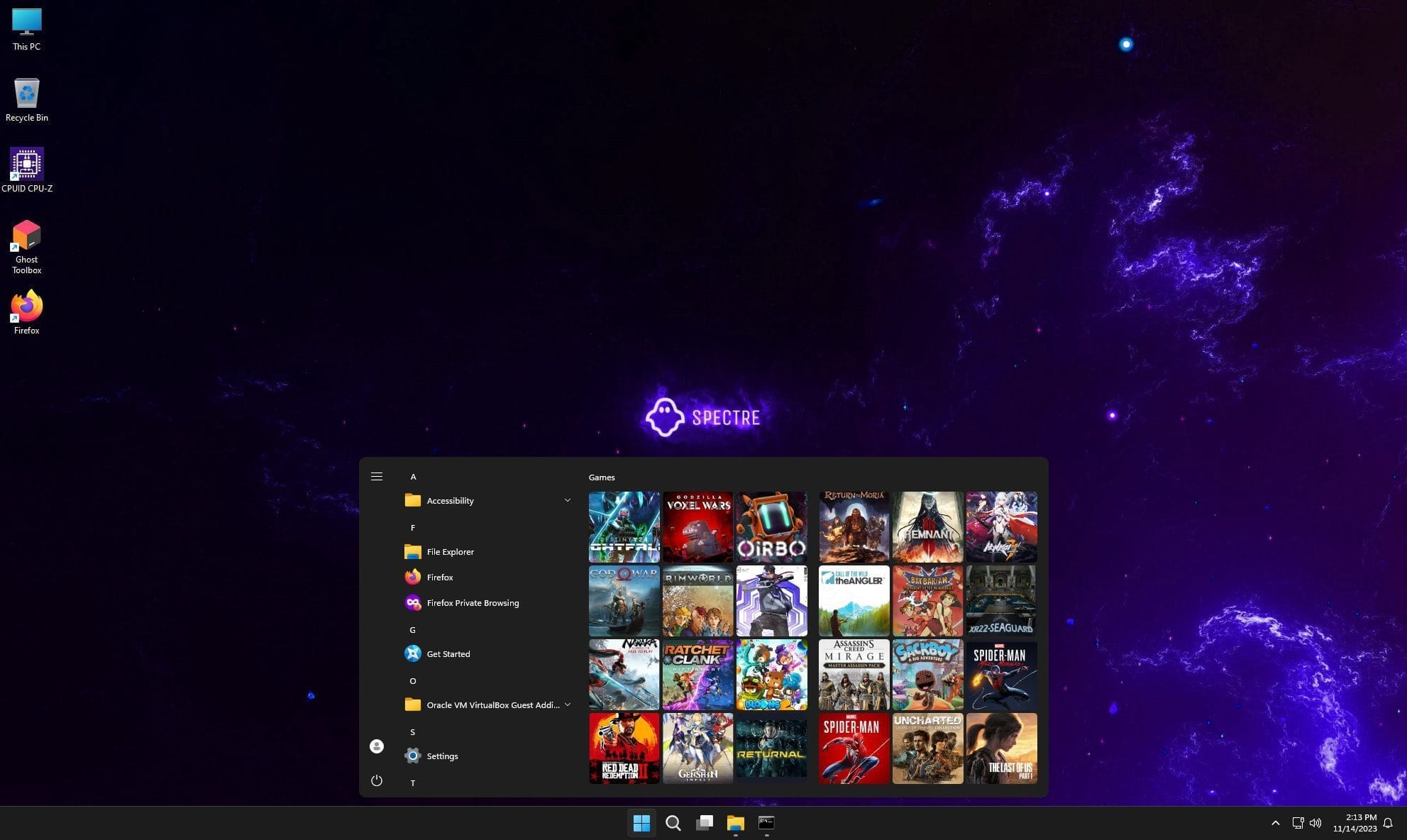The image size is (1407, 840).
Task: Open the Red Dead Redemption II tile
Action: click(624, 748)
